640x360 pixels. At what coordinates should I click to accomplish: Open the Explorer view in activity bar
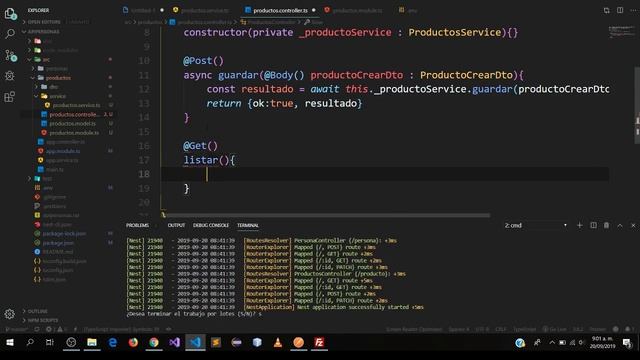pyautogui.click(x=10, y=13)
